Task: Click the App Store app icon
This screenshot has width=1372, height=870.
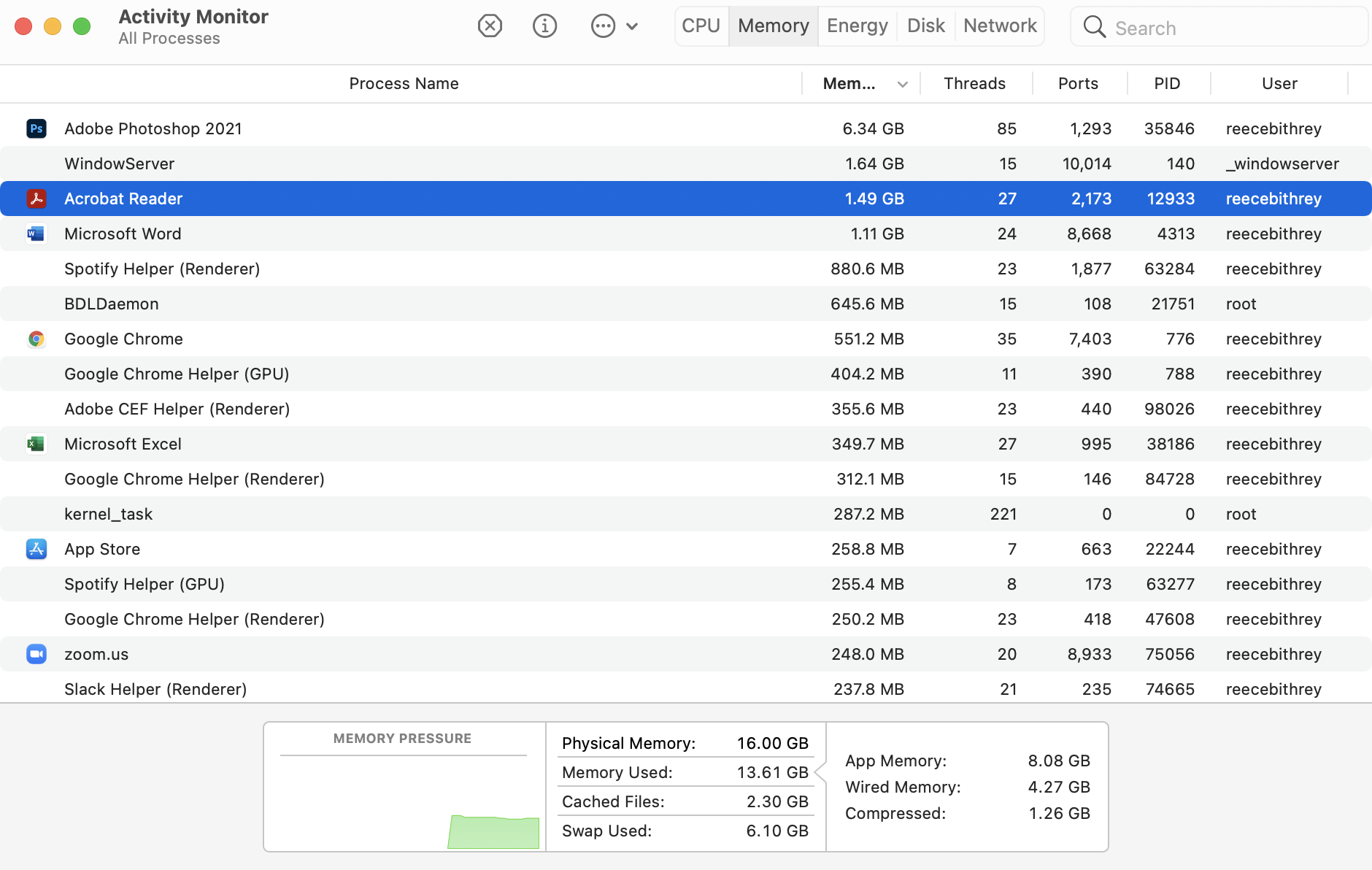Action: tap(36, 549)
